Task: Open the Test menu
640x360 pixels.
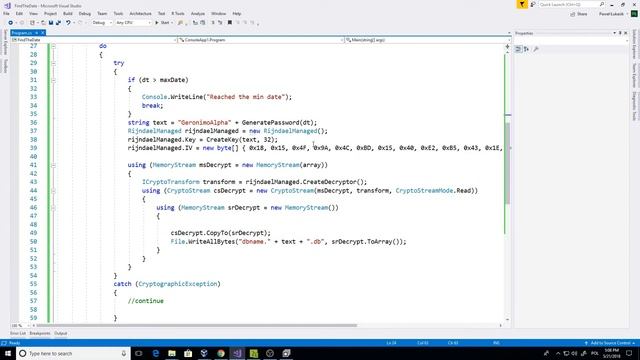Action: coord(162,13)
